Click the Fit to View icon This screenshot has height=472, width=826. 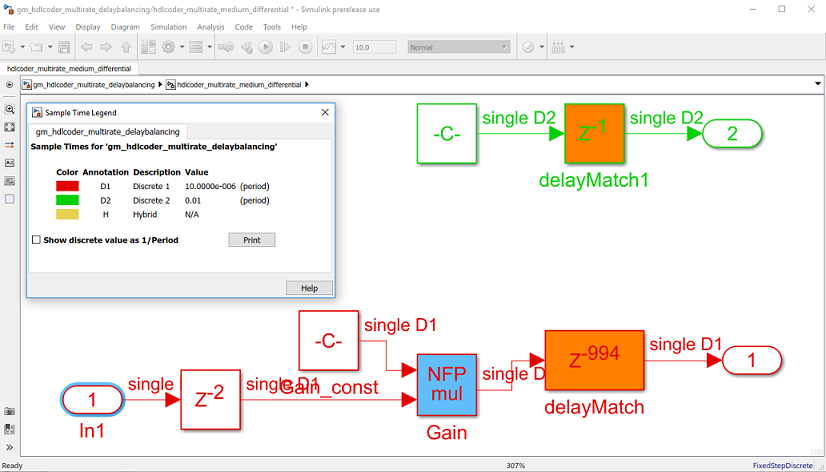click(x=9, y=127)
